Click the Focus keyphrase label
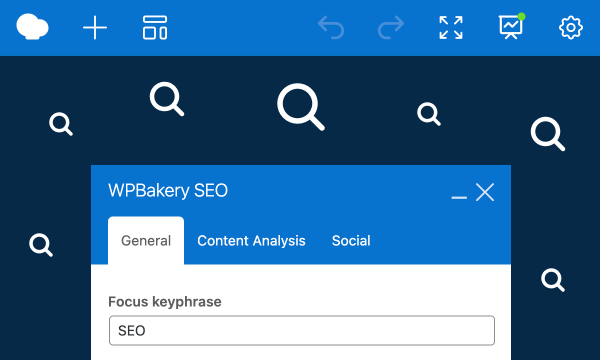This screenshot has height=360, width=600. click(165, 302)
